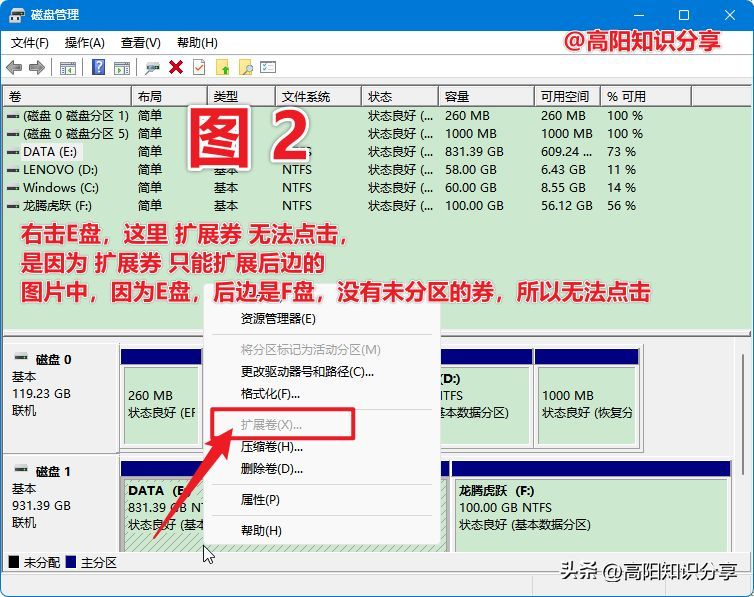Select the 磁盘 1 disk label panel
The width and height of the screenshot is (754, 597).
tap(61, 502)
